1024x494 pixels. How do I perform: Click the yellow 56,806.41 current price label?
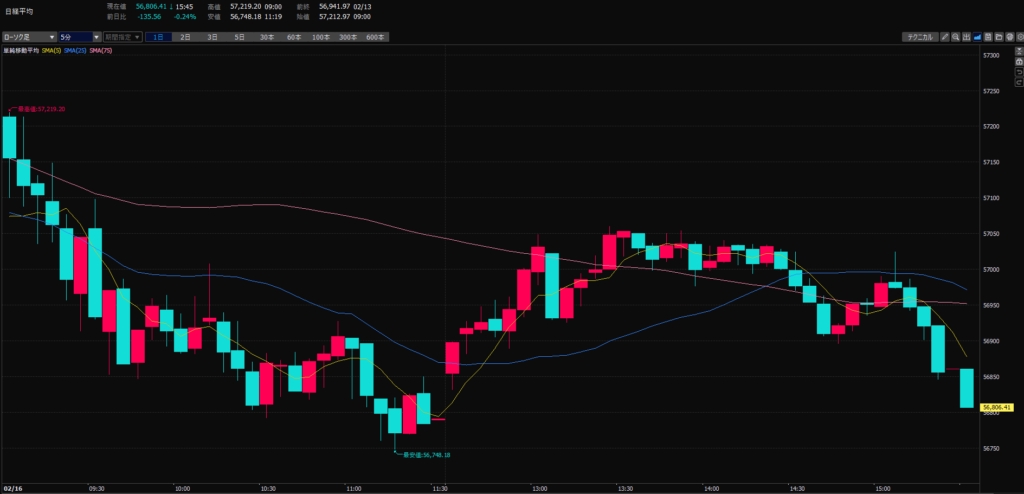tap(998, 407)
